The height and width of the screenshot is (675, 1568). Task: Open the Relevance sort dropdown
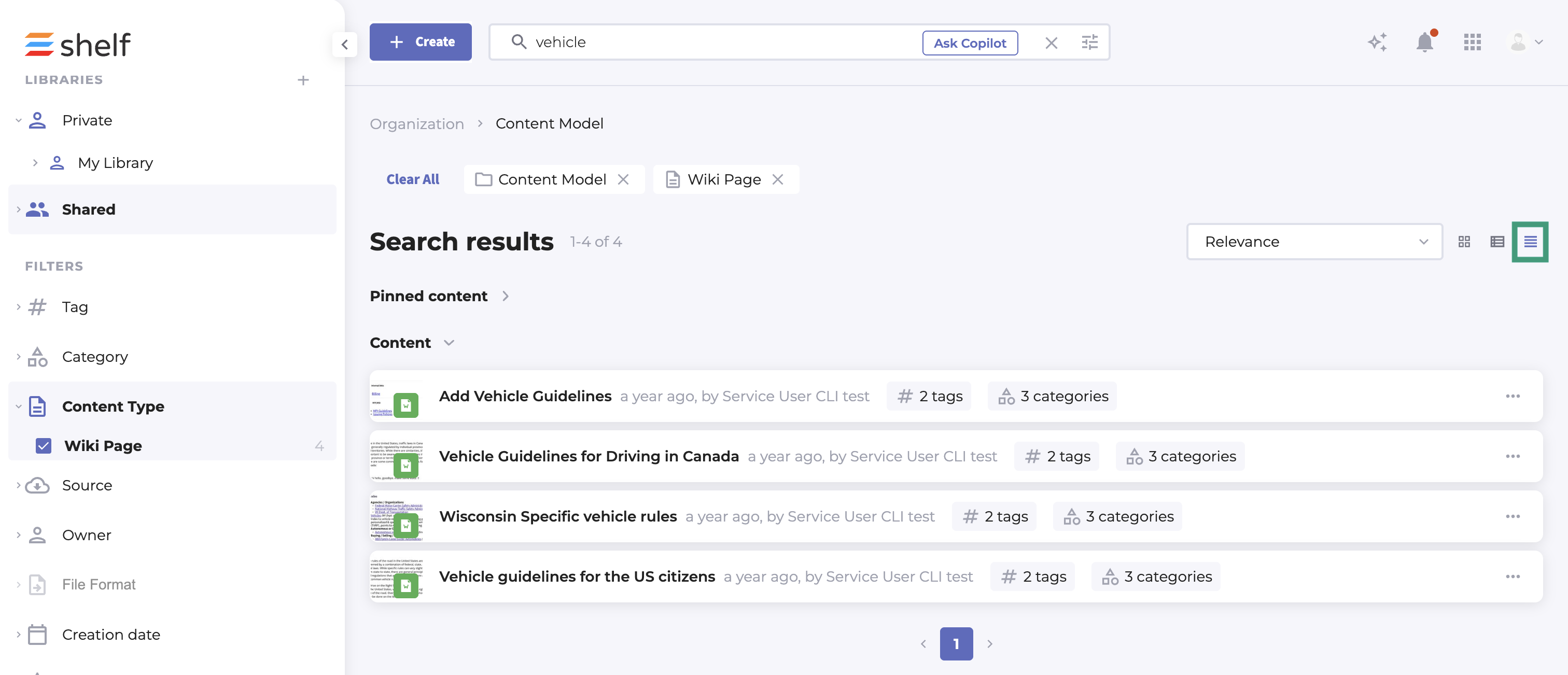1314,242
